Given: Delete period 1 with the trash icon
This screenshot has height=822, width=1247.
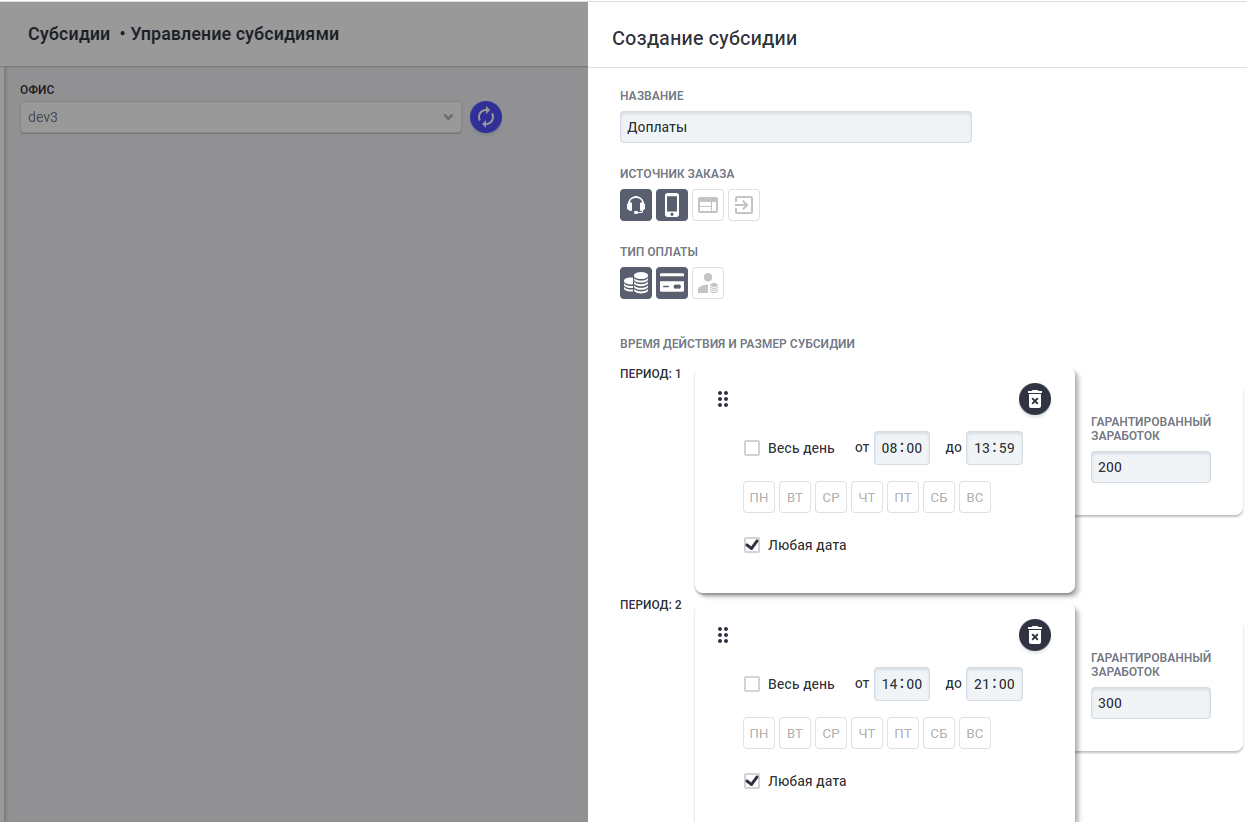Looking at the screenshot, I should (x=1035, y=399).
